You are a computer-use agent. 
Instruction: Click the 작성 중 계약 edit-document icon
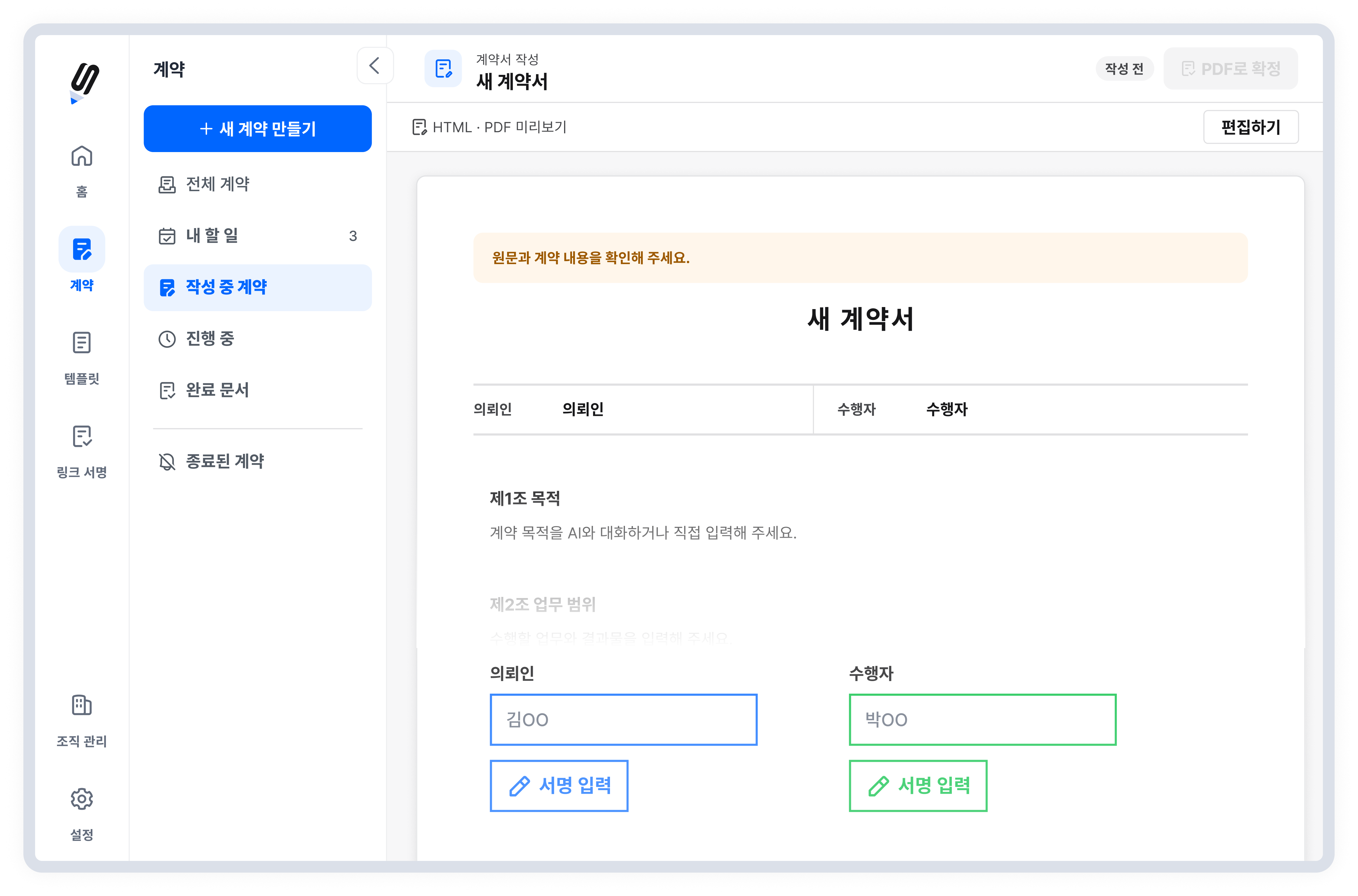[167, 287]
